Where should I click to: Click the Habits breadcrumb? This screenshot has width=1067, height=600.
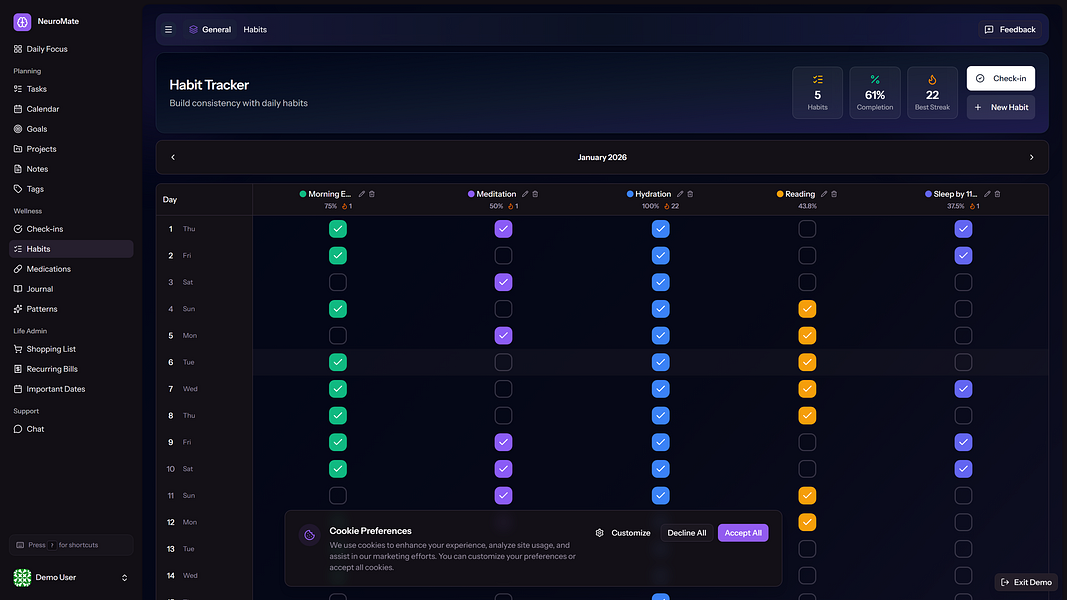click(x=255, y=30)
